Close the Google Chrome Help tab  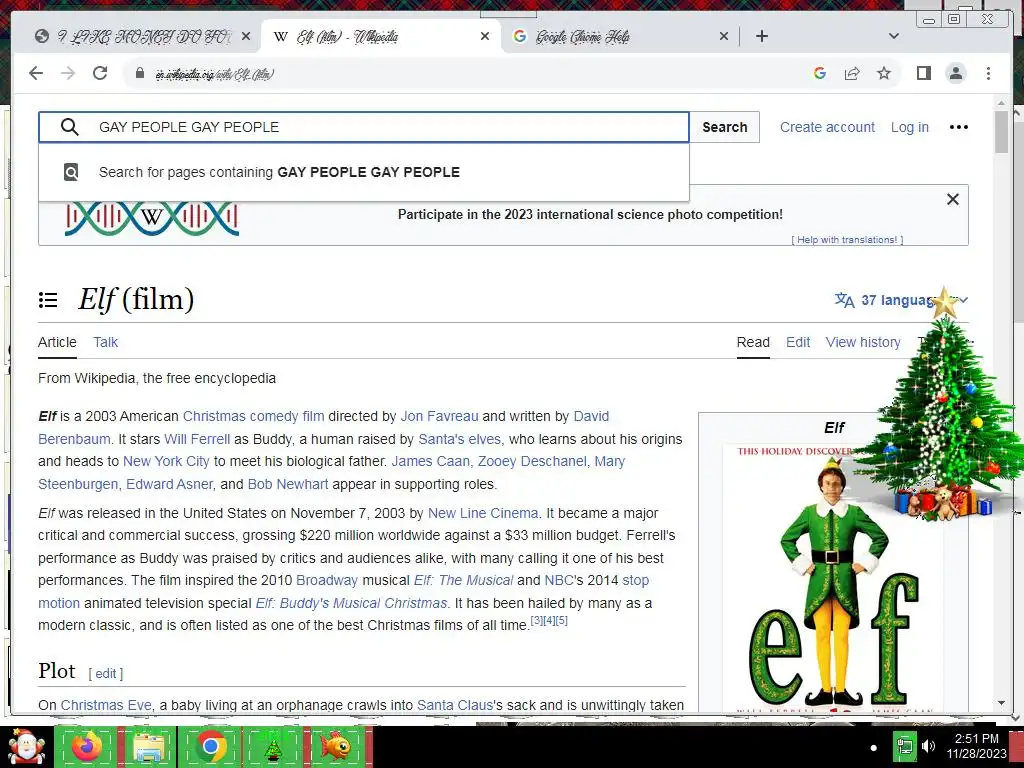[x=724, y=37]
